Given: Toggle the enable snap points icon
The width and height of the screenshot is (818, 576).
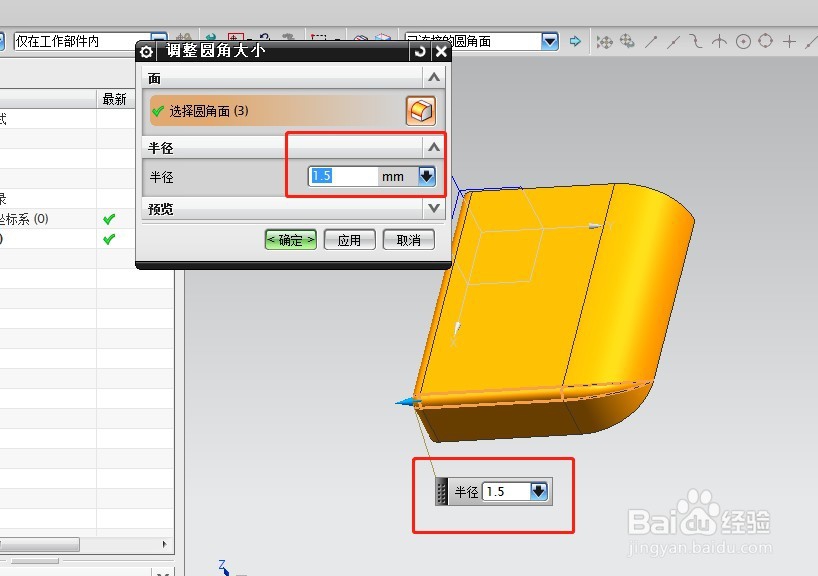Looking at the screenshot, I should pos(605,42).
